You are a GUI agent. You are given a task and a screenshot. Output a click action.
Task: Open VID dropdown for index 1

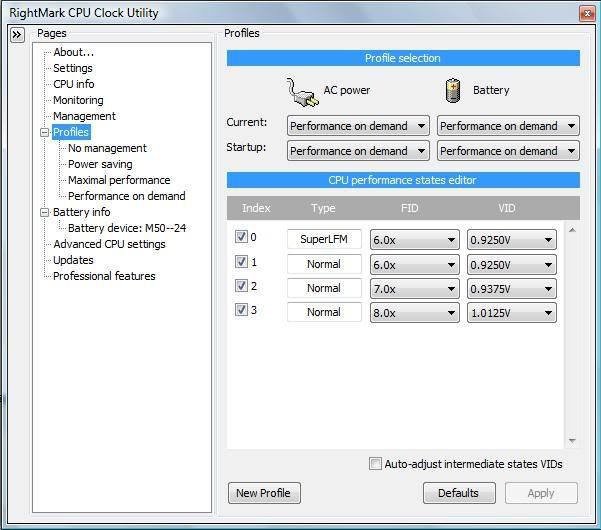click(x=512, y=264)
